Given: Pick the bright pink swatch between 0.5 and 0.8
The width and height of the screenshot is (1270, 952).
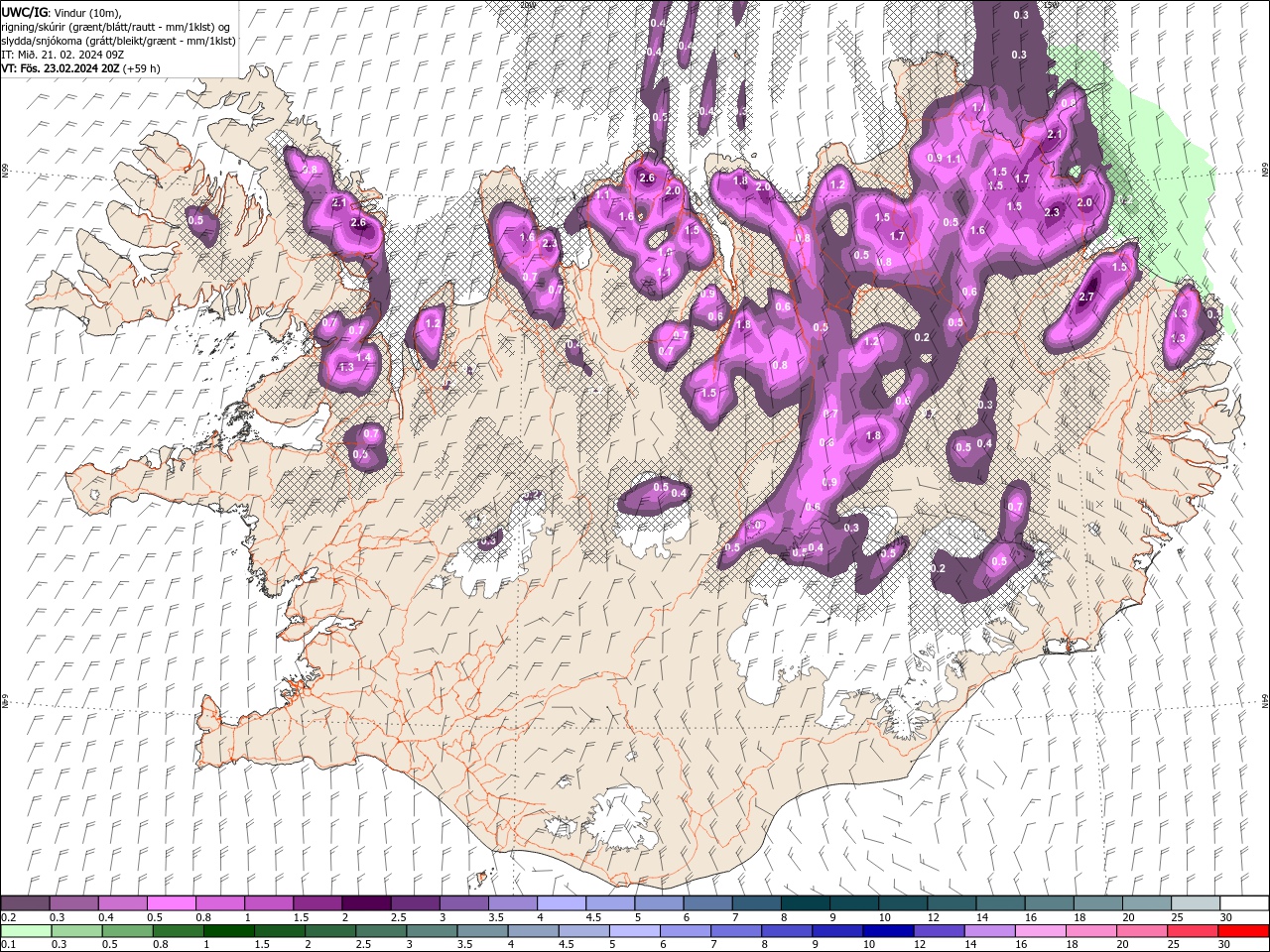Looking at the screenshot, I should 171,903.
